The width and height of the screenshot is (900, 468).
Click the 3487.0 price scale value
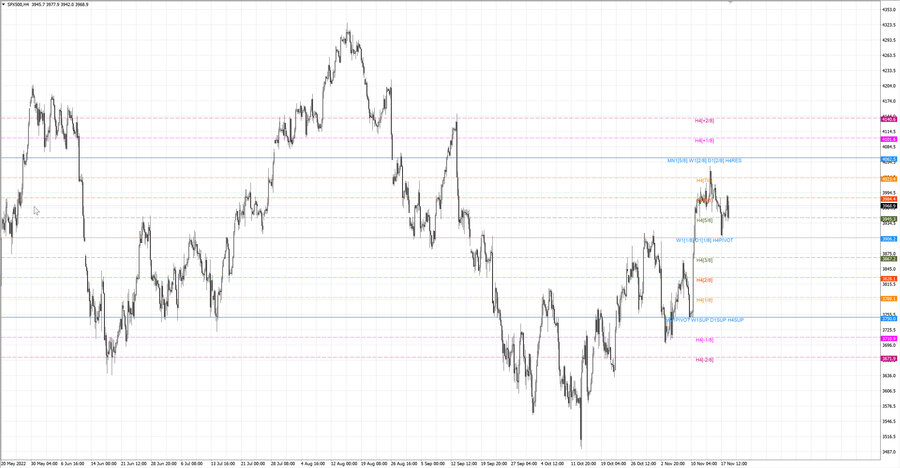click(889, 452)
